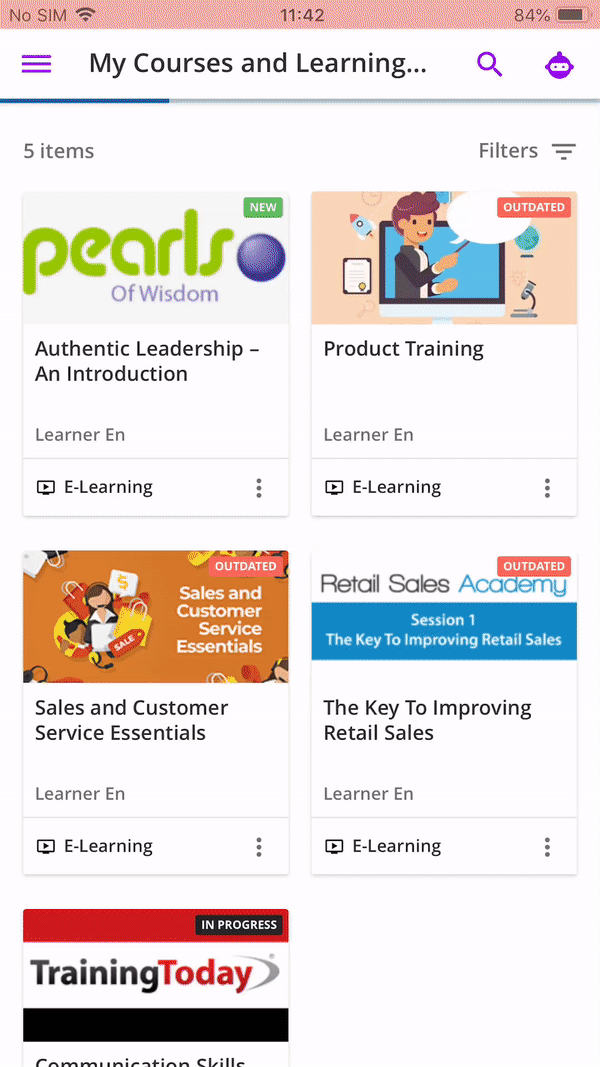600x1067 pixels.
Task: Click E-Learning screen icon on Authentic Leadership card
Action: click(45, 488)
